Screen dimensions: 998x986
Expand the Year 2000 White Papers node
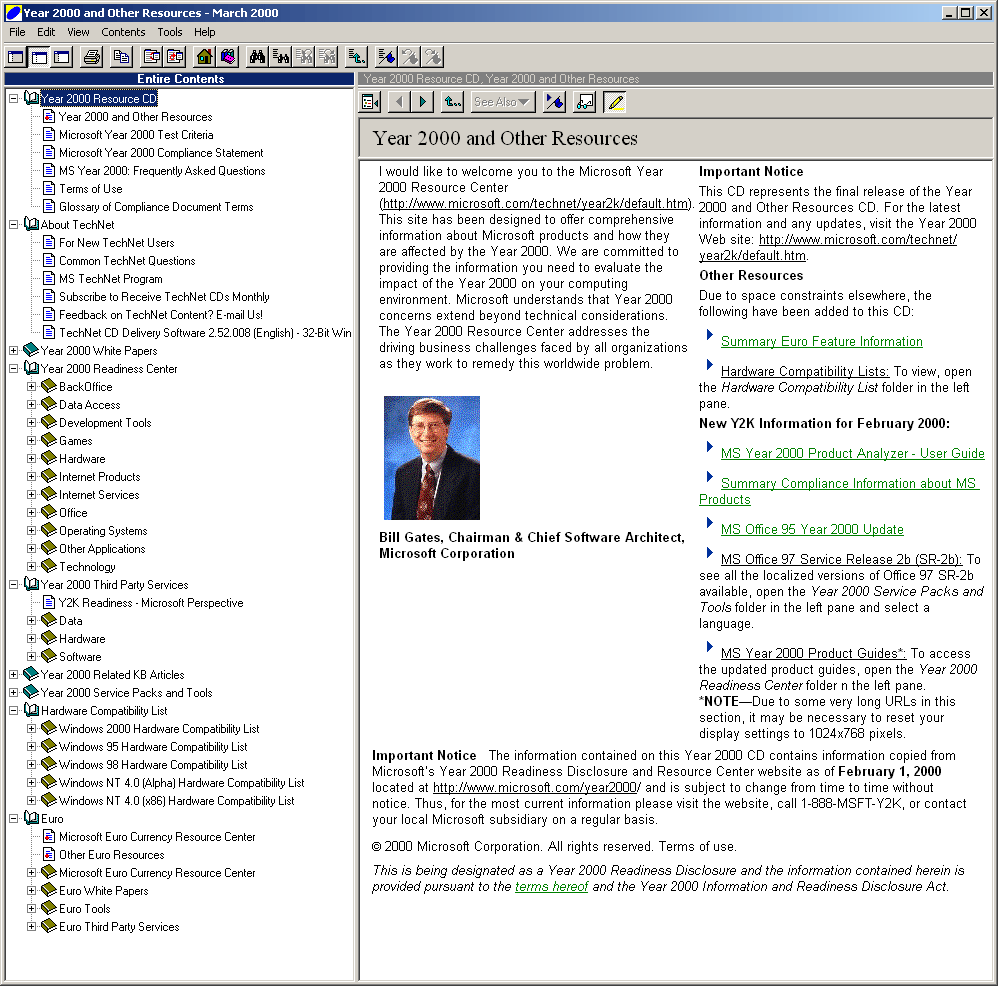[x=13, y=351]
